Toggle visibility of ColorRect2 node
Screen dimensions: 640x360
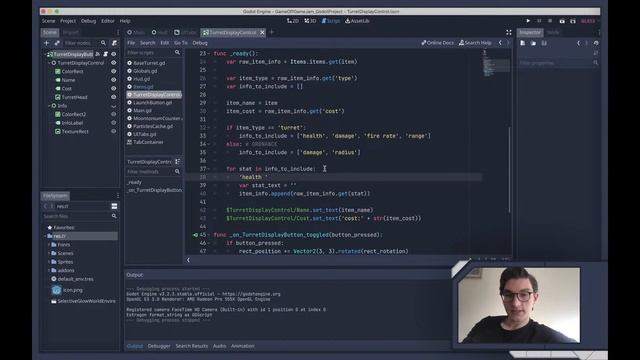[113, 114]
